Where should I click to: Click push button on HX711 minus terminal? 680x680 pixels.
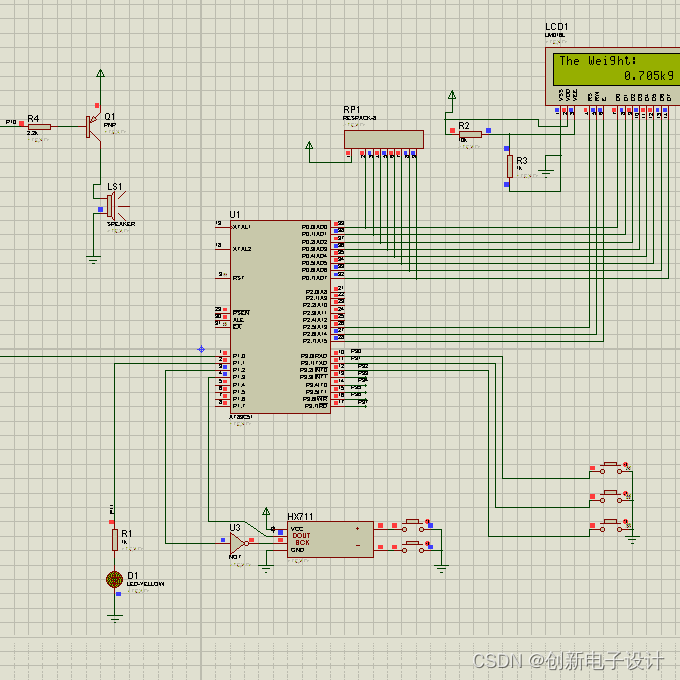point(413,547)
